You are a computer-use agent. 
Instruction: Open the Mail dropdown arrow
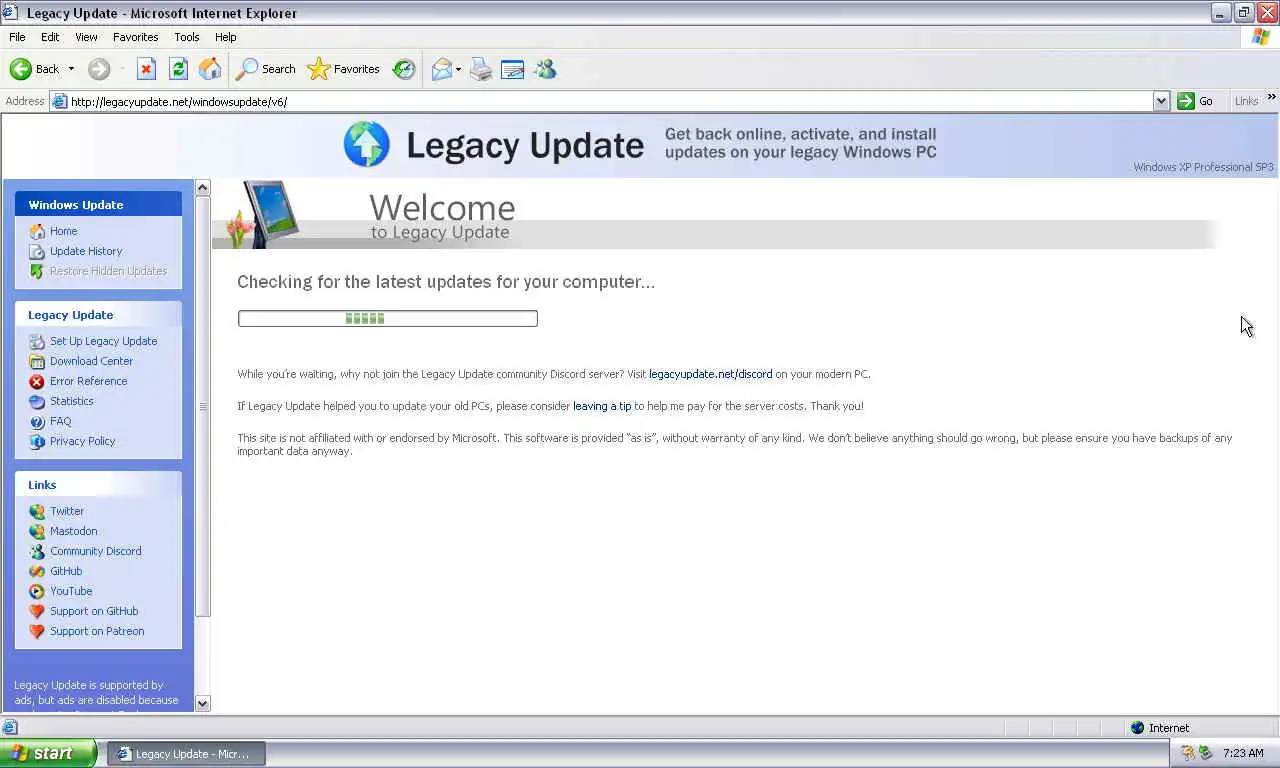[458, 70]
